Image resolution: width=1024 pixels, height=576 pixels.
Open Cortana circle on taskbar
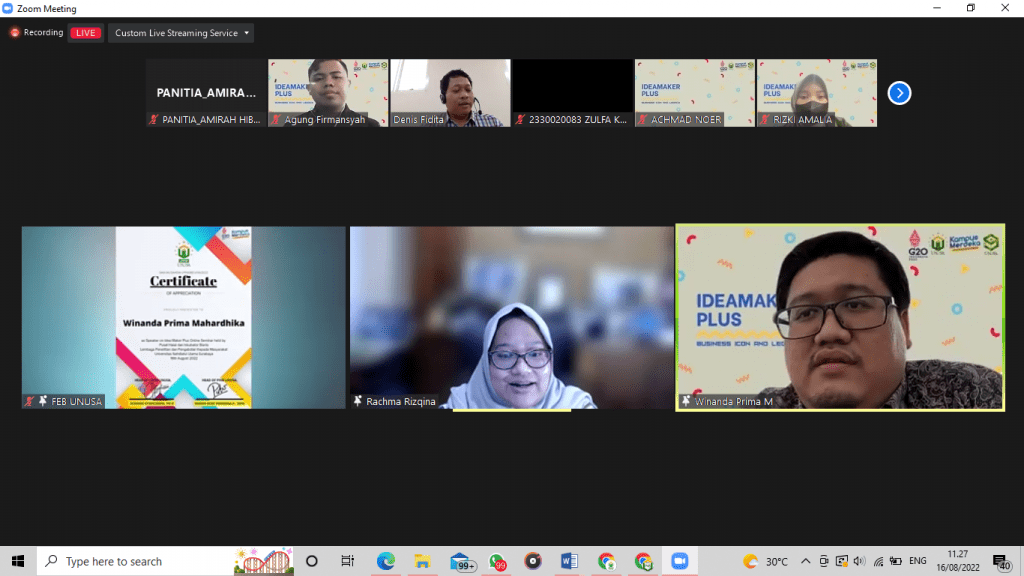coord(312,561)
